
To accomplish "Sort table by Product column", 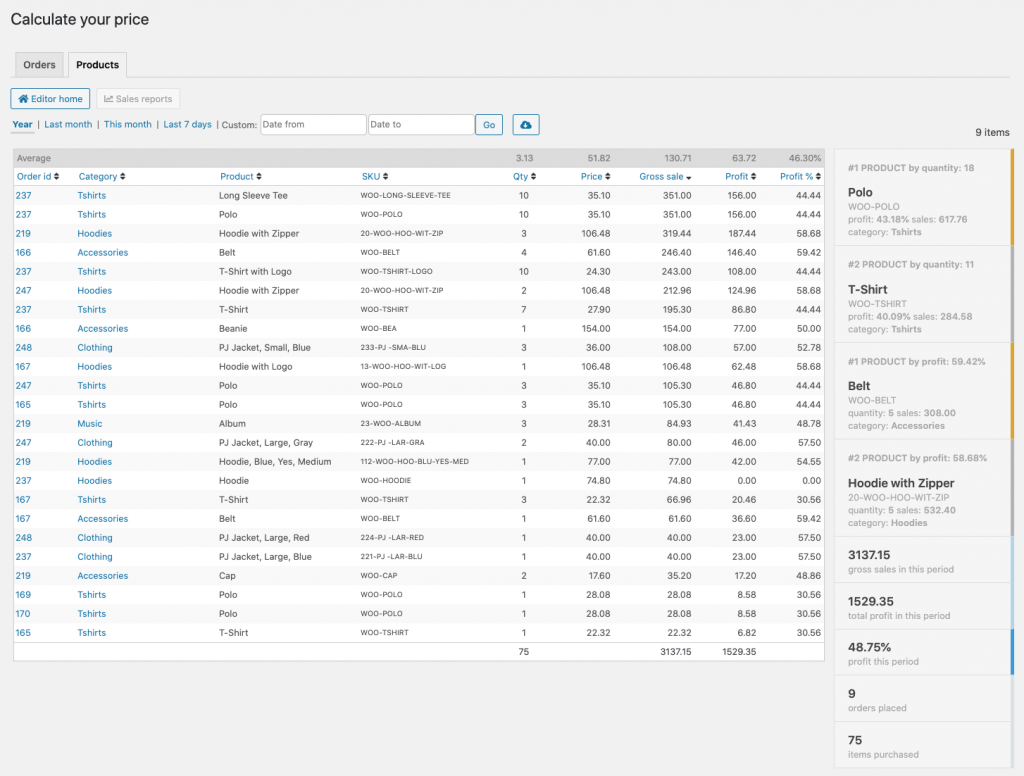I will [236, 176].
